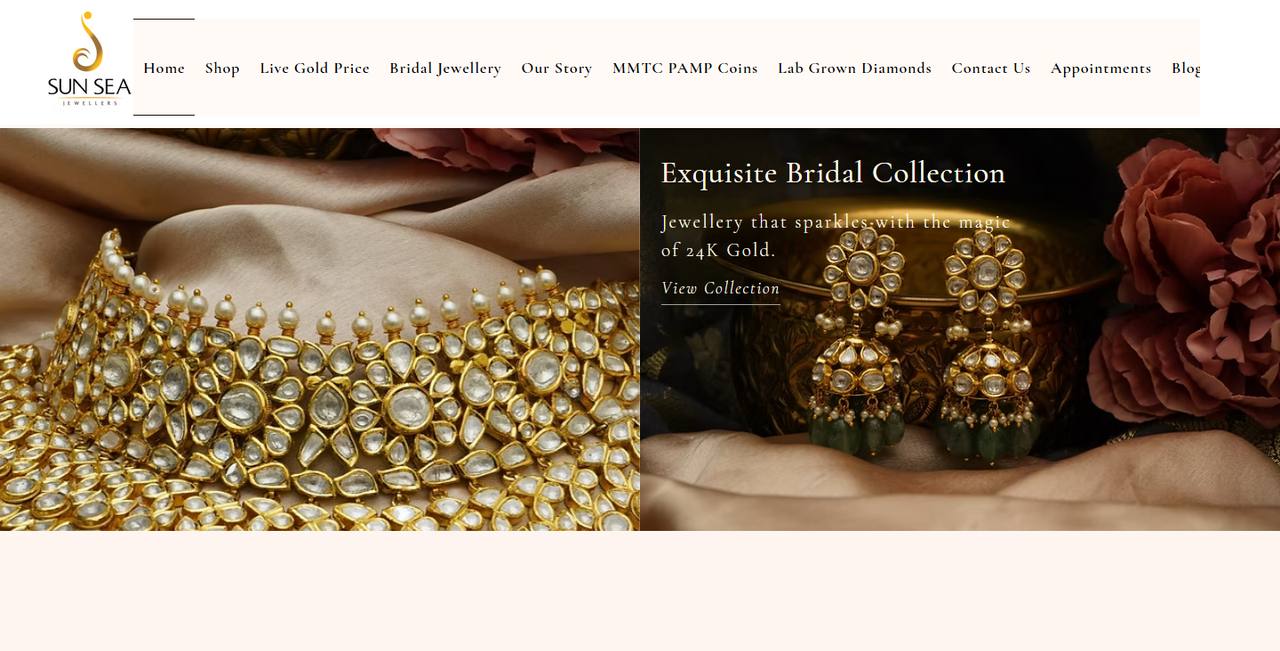The width and height of the screenshot is (1280, 651).
Task: Open Live Gold Price page
Action: [x=315, y=68]
